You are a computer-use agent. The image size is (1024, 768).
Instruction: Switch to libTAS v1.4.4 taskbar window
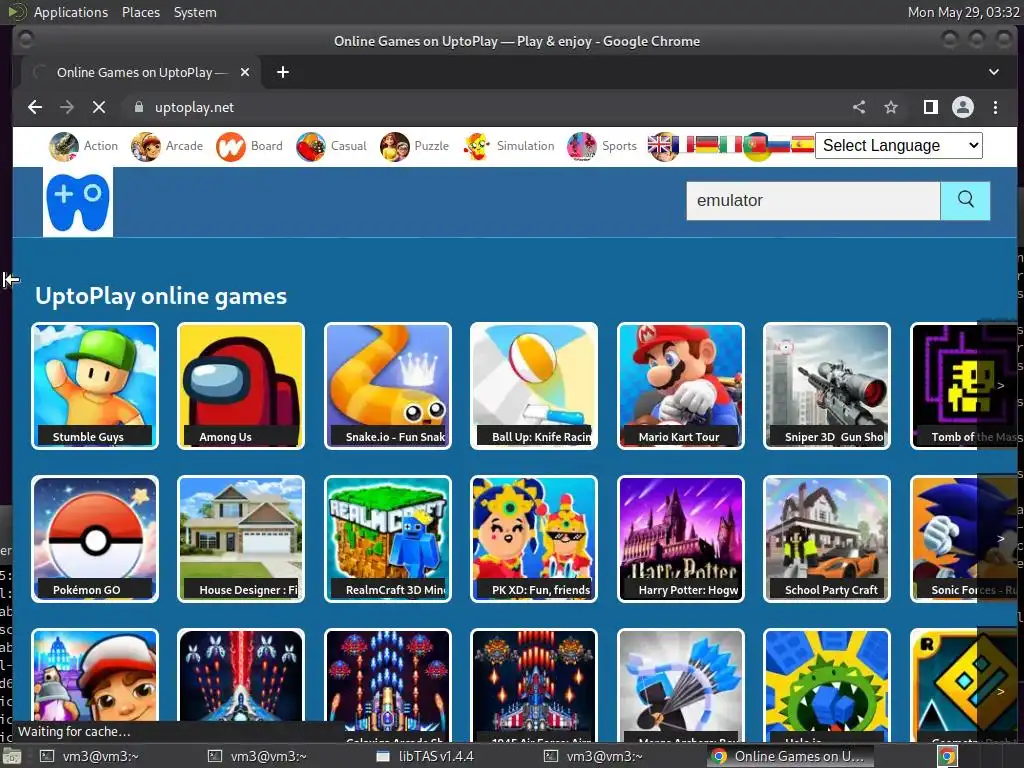(426, 756)
